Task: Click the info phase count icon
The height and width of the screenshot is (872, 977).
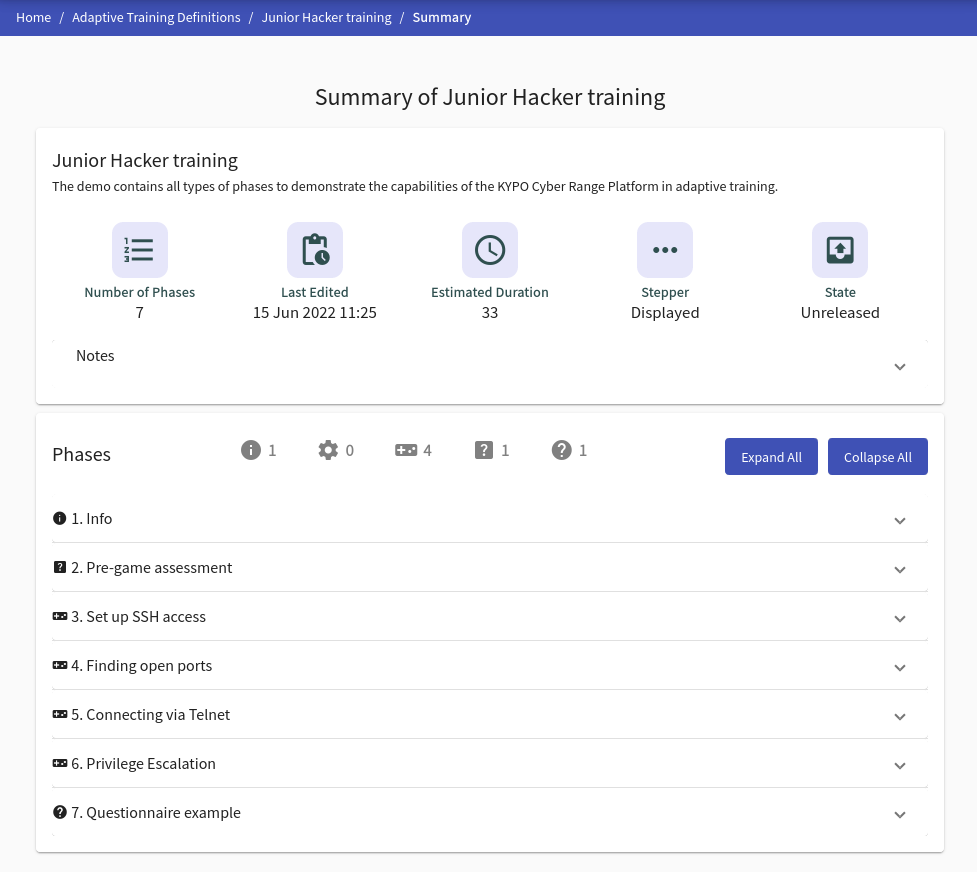Action: [250, 450]
